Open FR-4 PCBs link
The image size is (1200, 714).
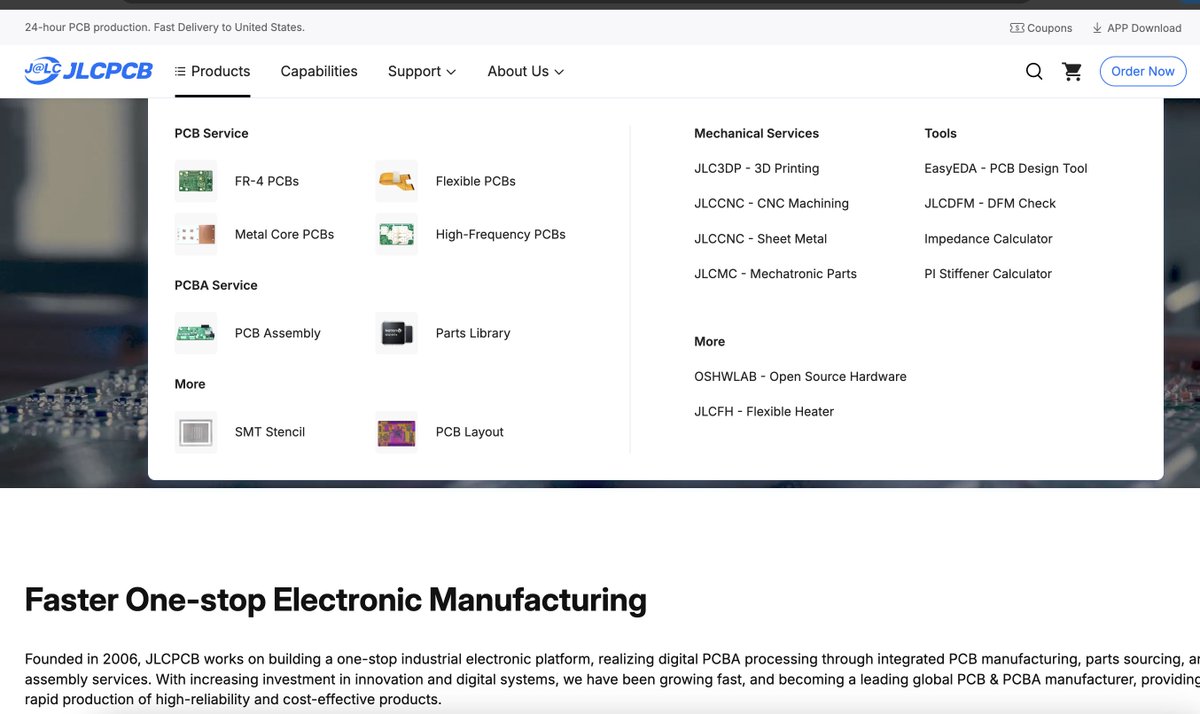point(267,181)
